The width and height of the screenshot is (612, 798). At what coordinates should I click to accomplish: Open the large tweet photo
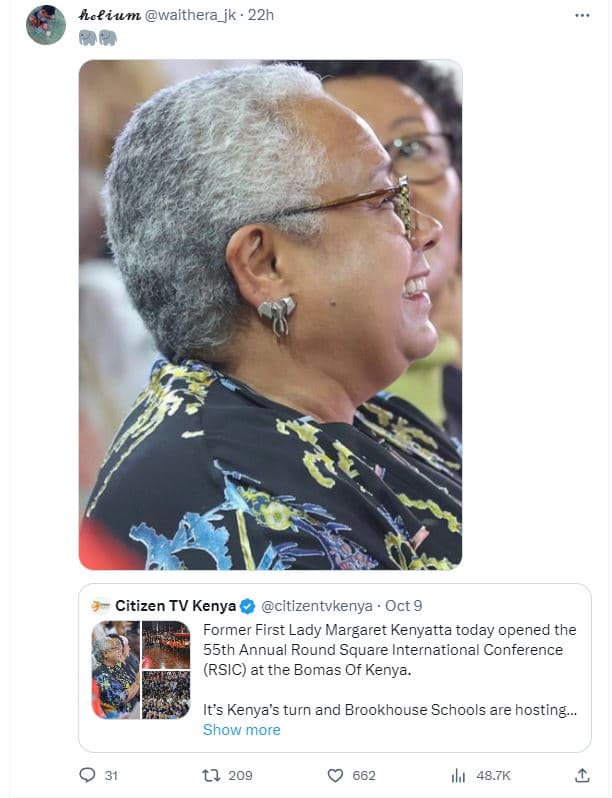(x=270, y=315)
